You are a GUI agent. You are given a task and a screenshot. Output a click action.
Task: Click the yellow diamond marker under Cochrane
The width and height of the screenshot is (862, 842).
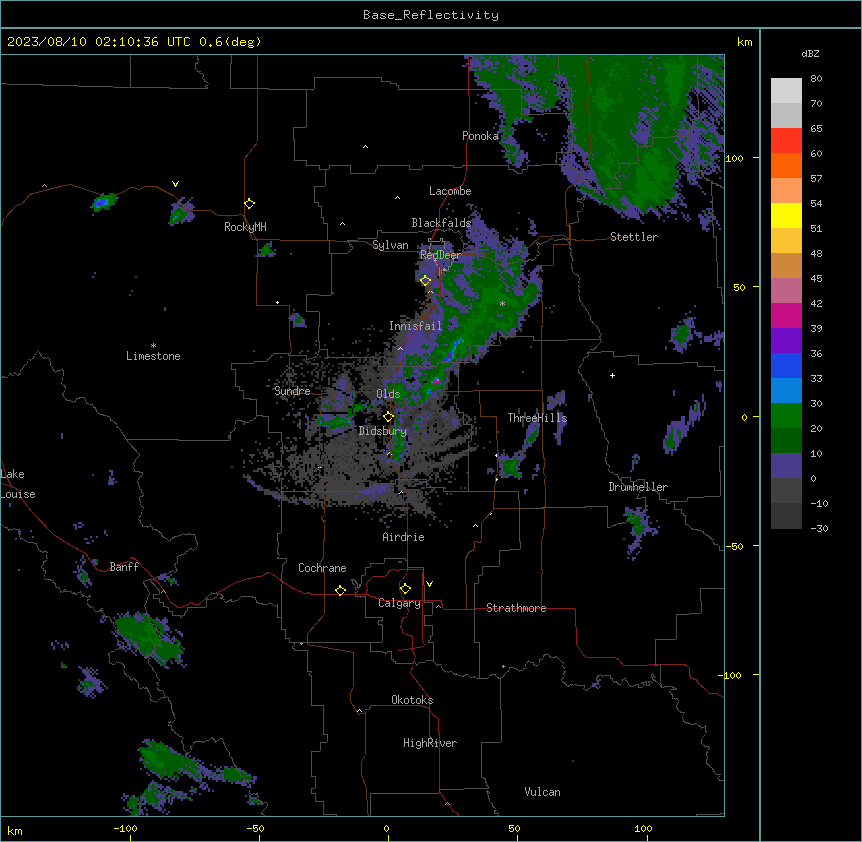340,590
